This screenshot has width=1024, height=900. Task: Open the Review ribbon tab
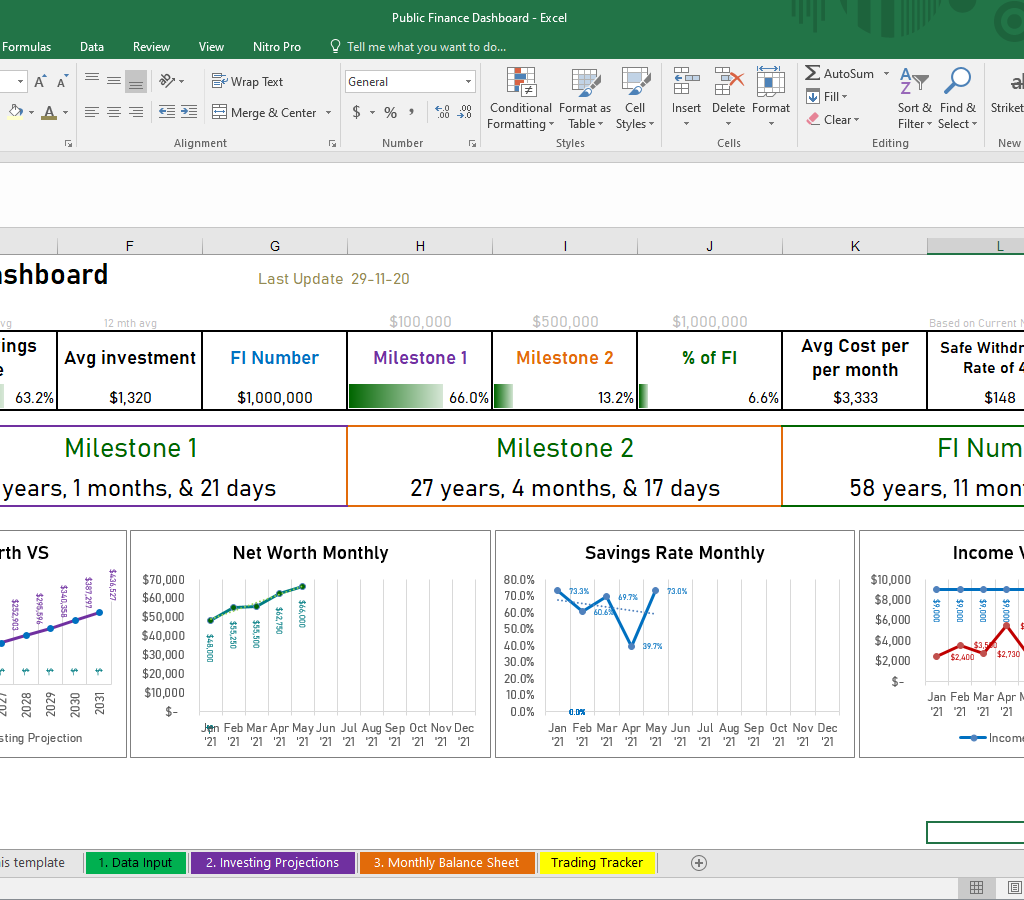[152, 46]
